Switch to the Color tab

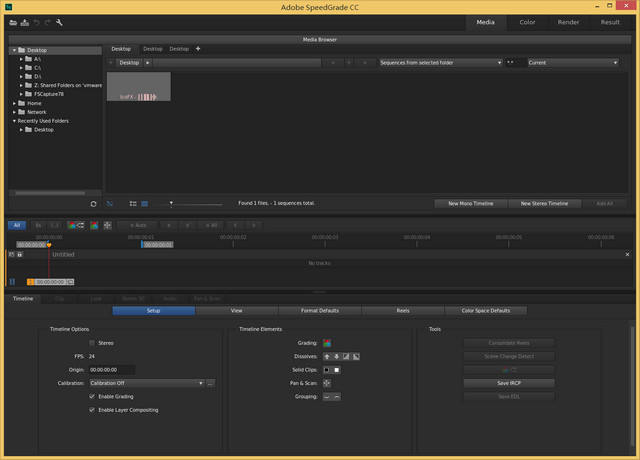[x=527, y=21]
